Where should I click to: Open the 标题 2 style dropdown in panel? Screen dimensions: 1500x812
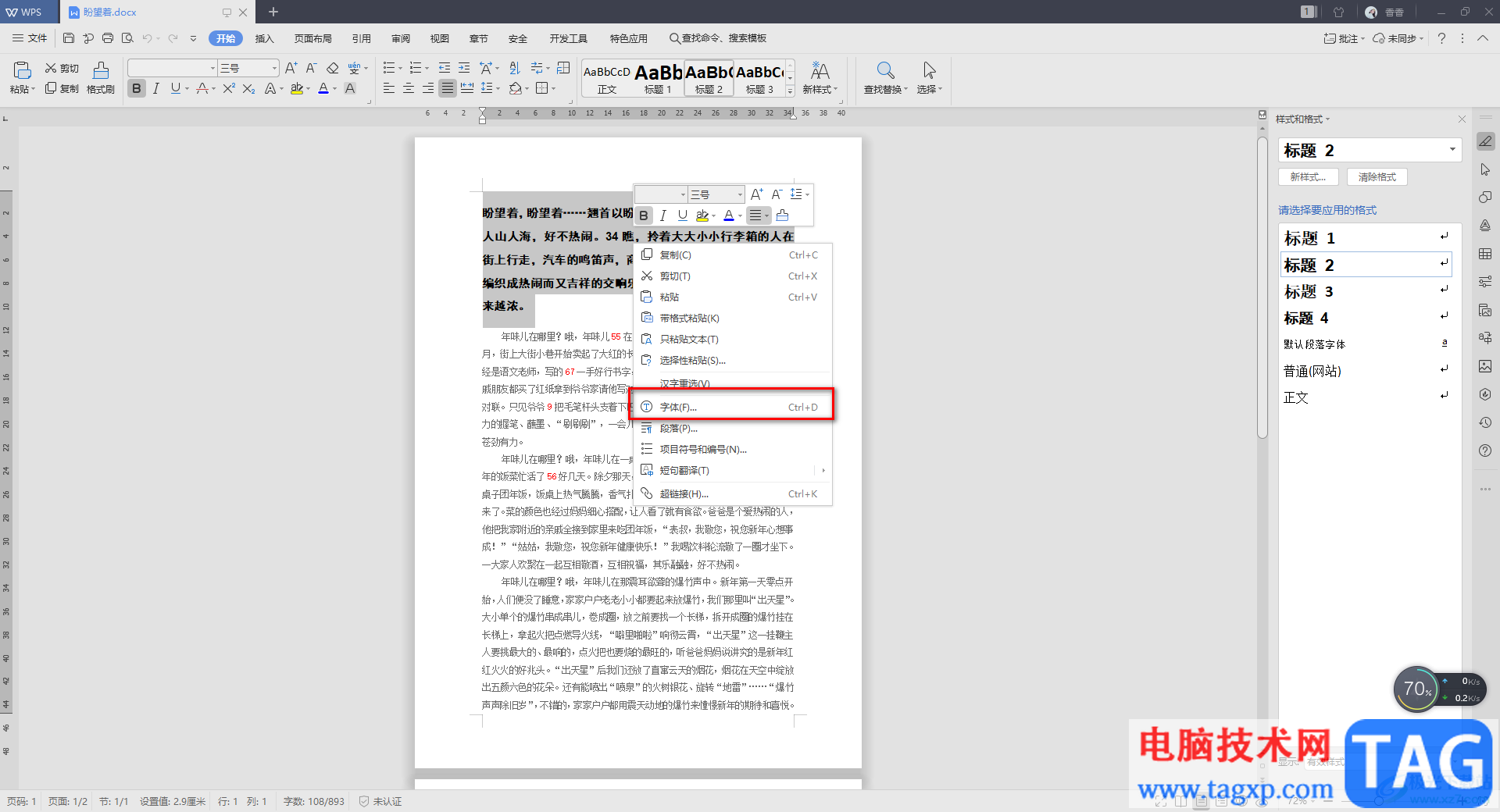[1452, 150]
